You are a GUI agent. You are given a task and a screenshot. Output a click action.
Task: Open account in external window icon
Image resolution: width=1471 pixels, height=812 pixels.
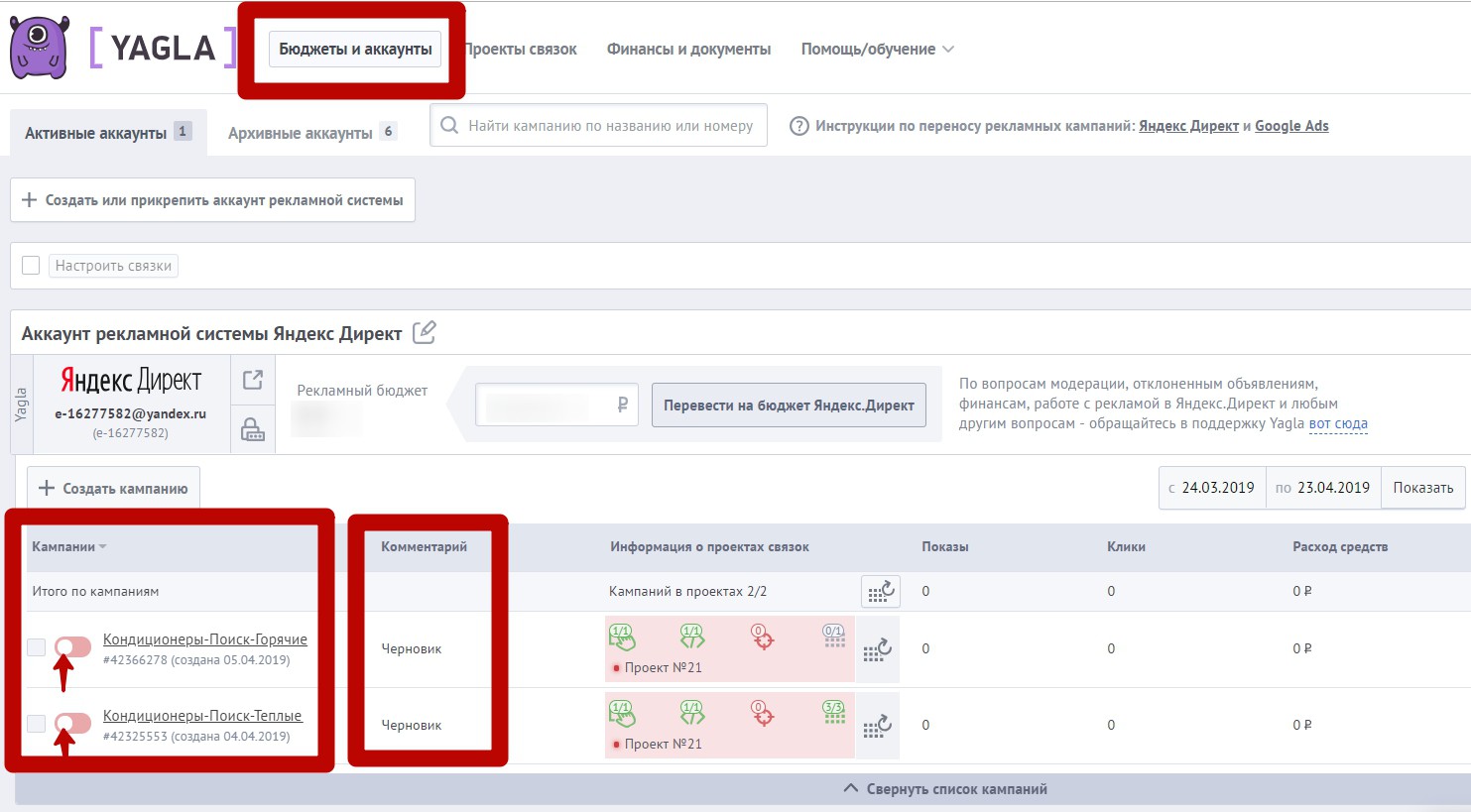point(253,380)
